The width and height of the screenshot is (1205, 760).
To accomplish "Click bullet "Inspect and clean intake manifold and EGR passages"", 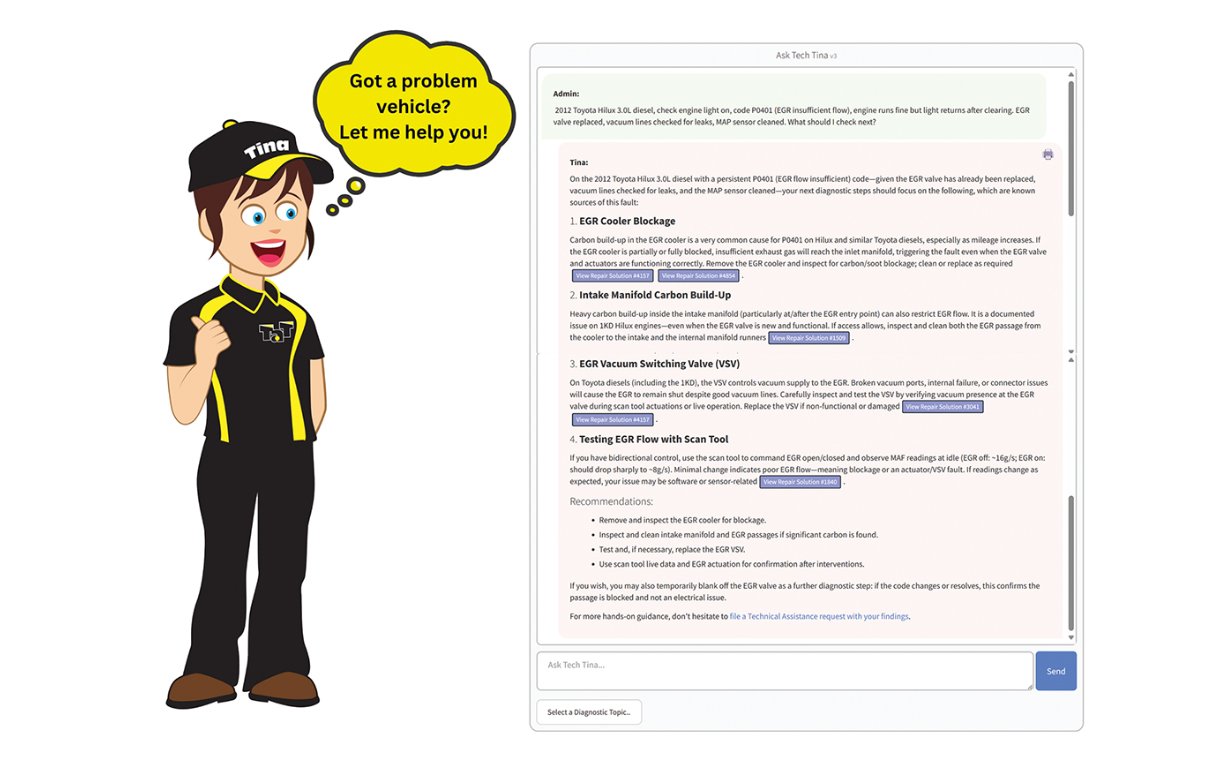I will point(738,535).
